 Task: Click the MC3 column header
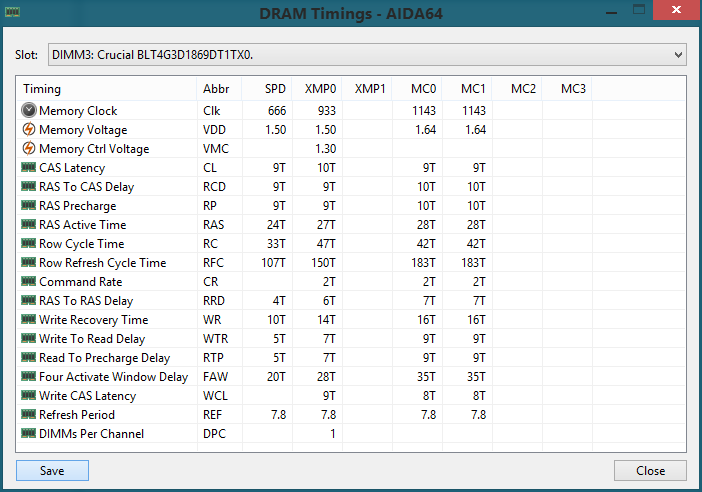568,89
